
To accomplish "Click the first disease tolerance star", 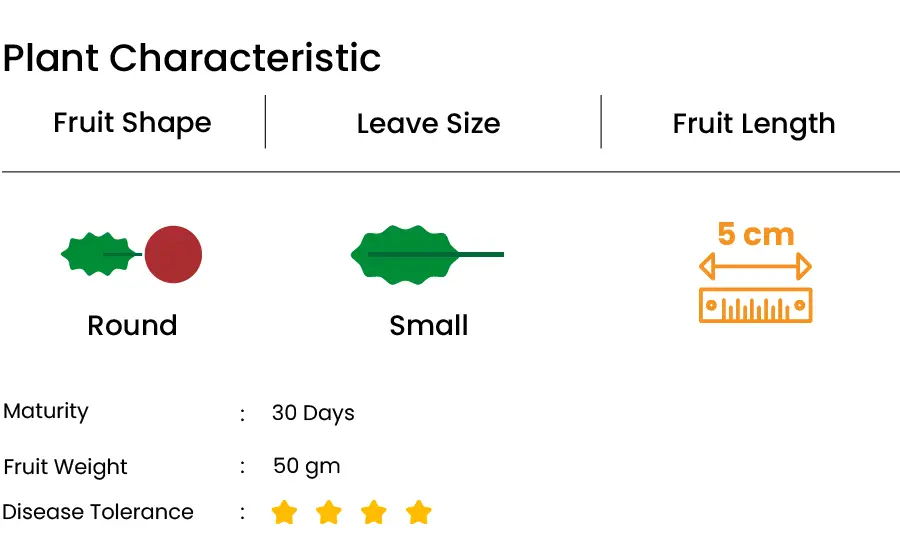I will pos(284,512).
